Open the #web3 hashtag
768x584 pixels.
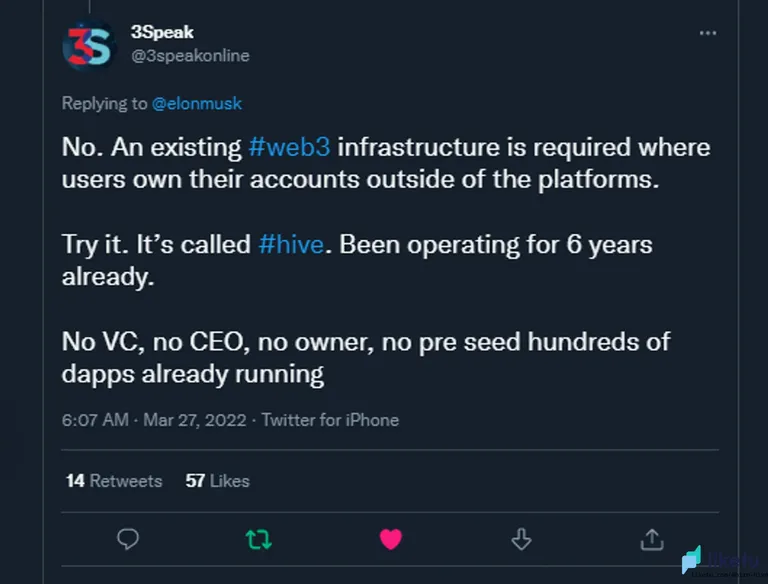coord(289,147)
